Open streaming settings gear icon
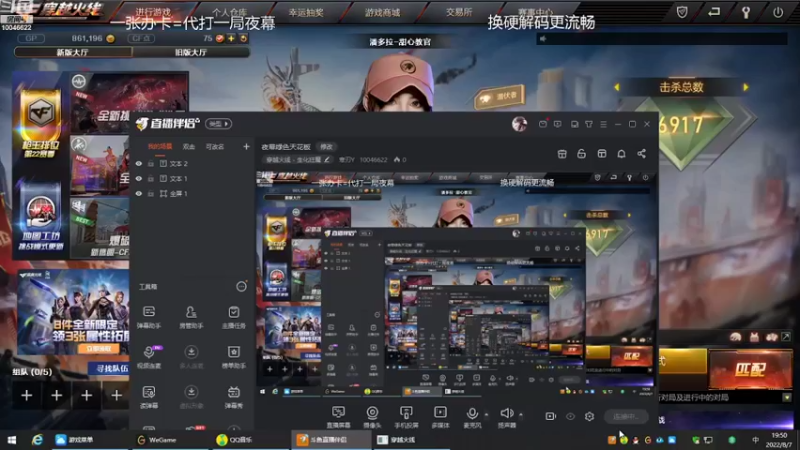The image size is (800, 450). (x=589, y=416)
